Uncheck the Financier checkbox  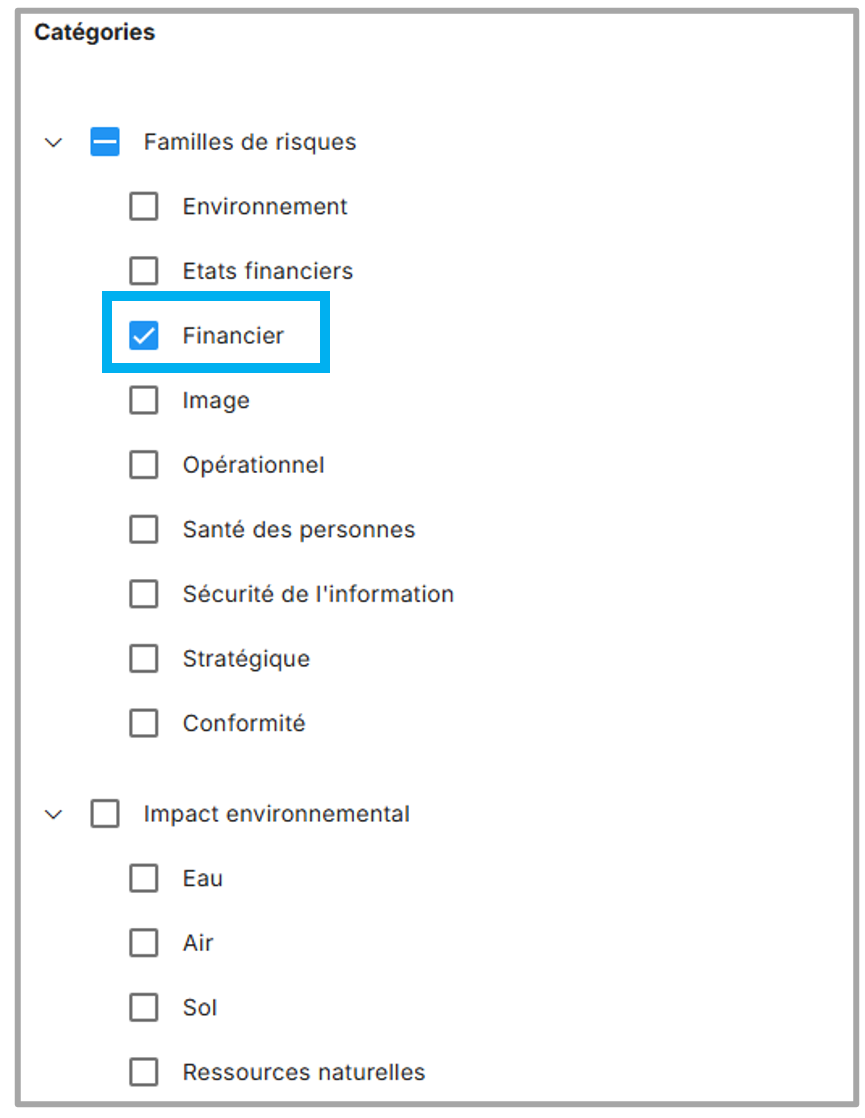click(144, 336)
